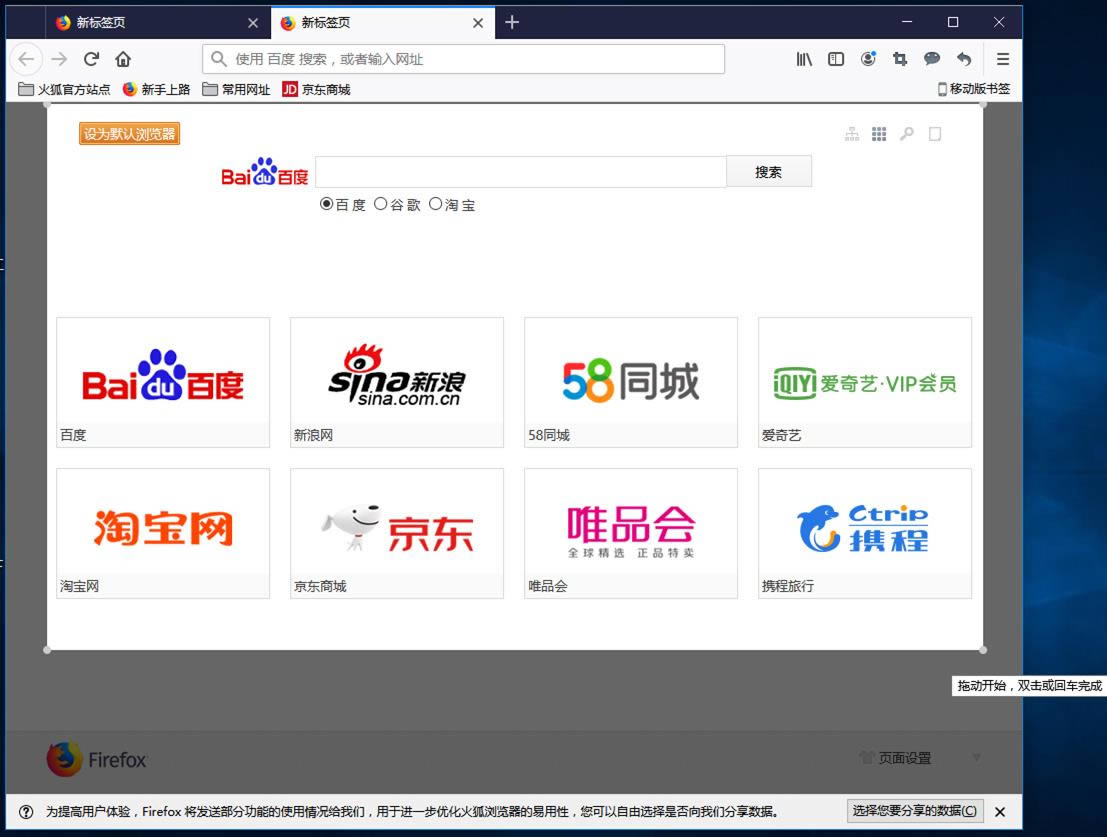
Task: Open the 京东商城 site tile
Action: pos(397,534)
